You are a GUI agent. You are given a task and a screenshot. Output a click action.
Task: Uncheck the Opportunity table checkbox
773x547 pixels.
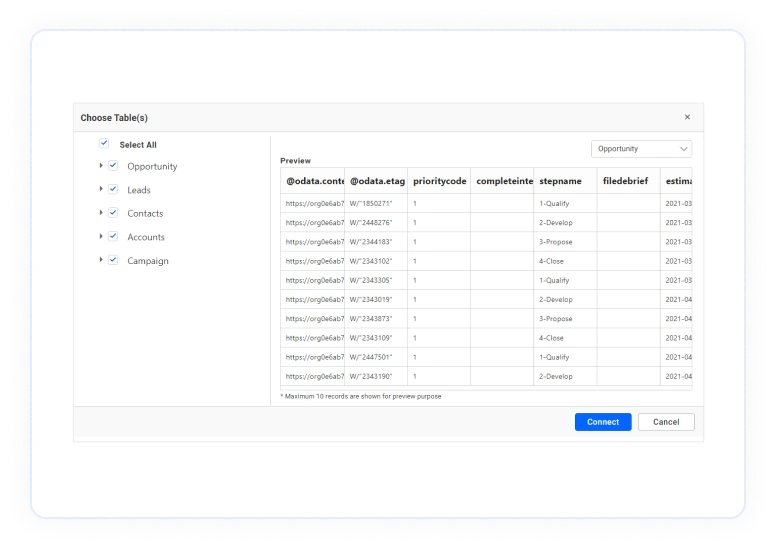point(113,165)
